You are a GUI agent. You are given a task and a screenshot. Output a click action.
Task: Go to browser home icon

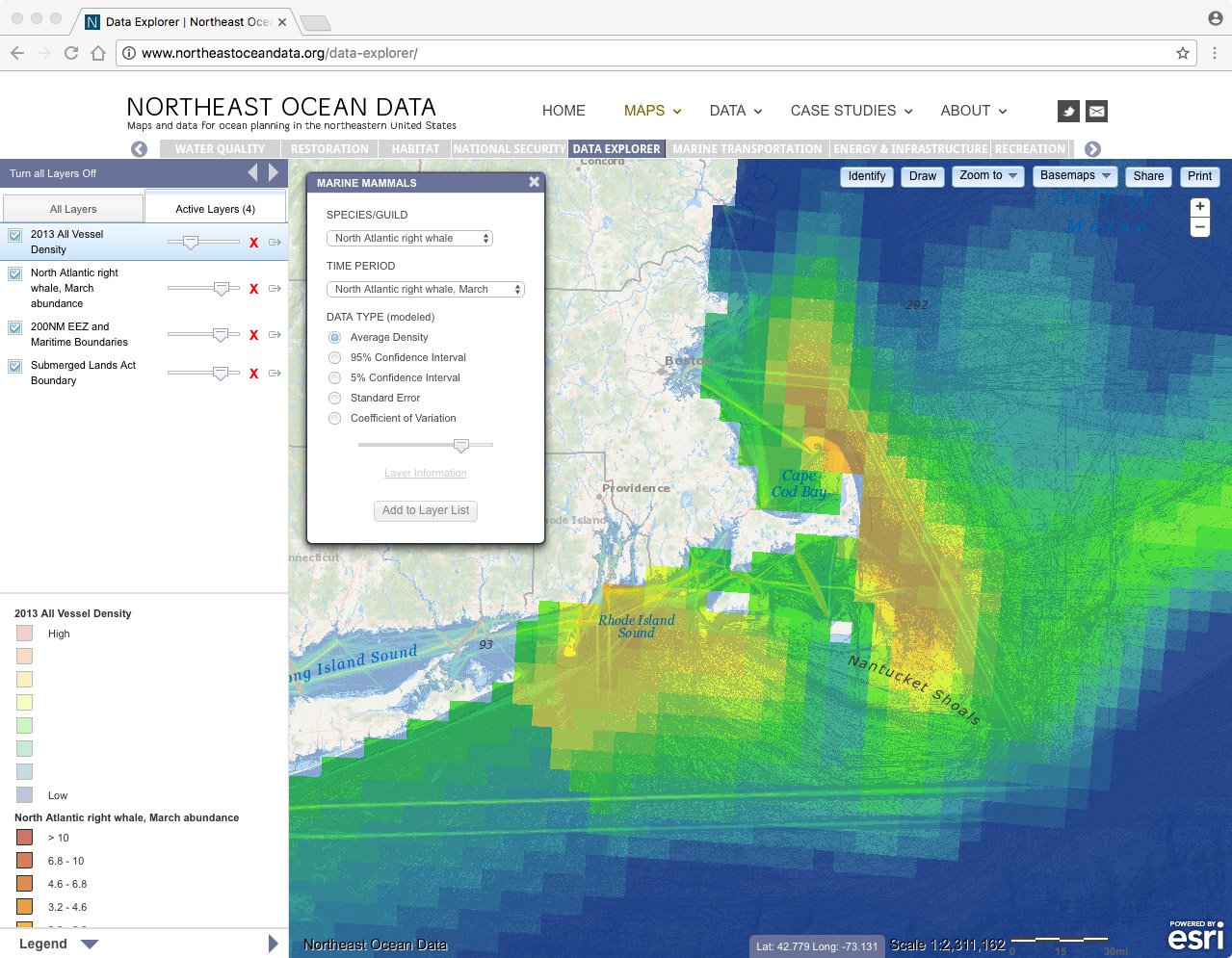[98, 53]
